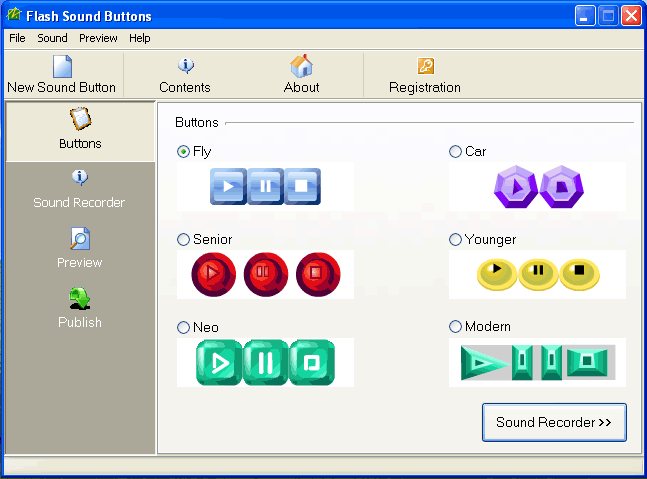Screen dimensions: 647x479
Task: Open the Sound menu
Action: click(x=52, y=38)
